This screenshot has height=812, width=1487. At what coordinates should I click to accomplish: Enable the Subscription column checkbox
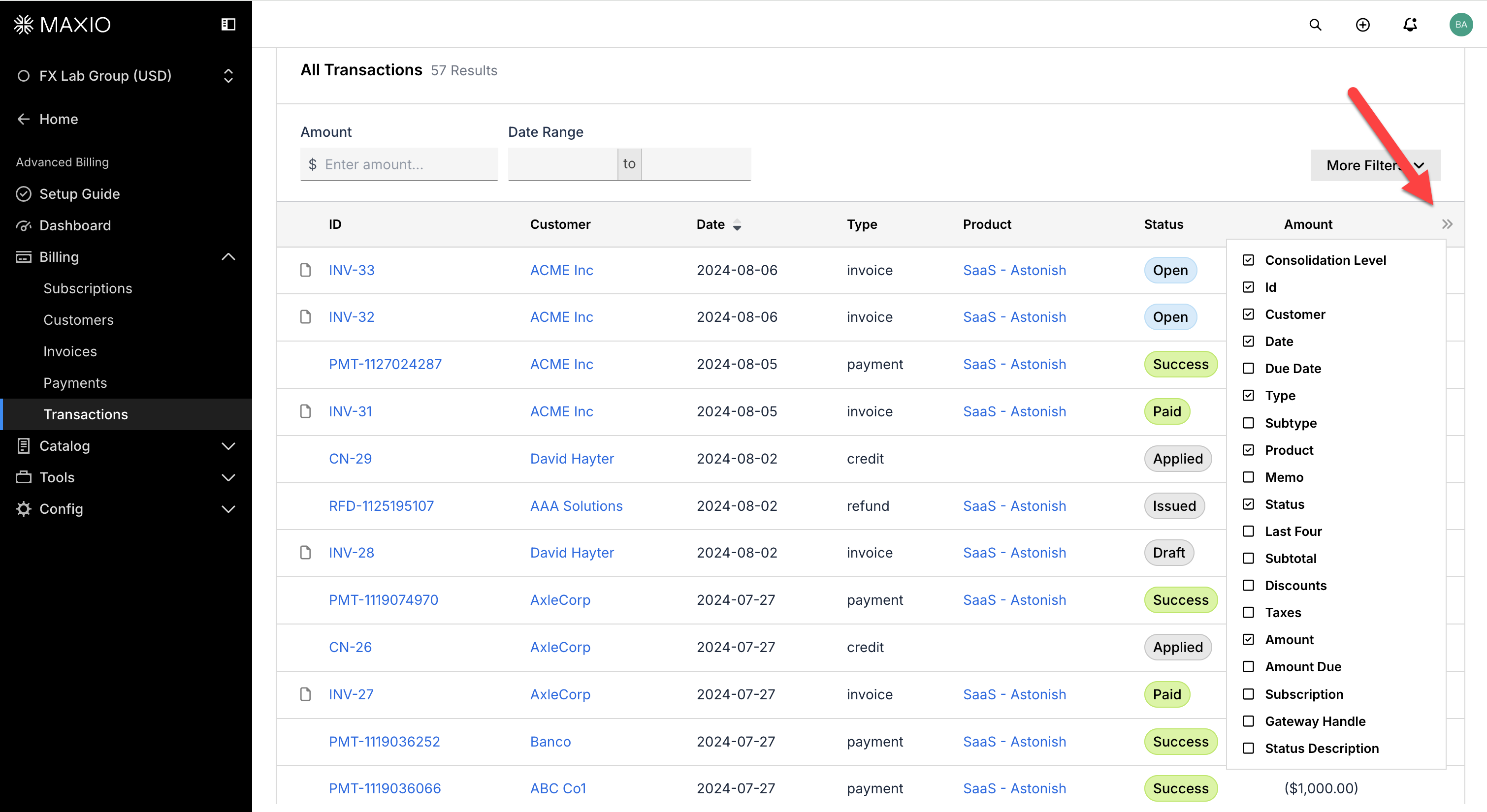[1248, 694]
